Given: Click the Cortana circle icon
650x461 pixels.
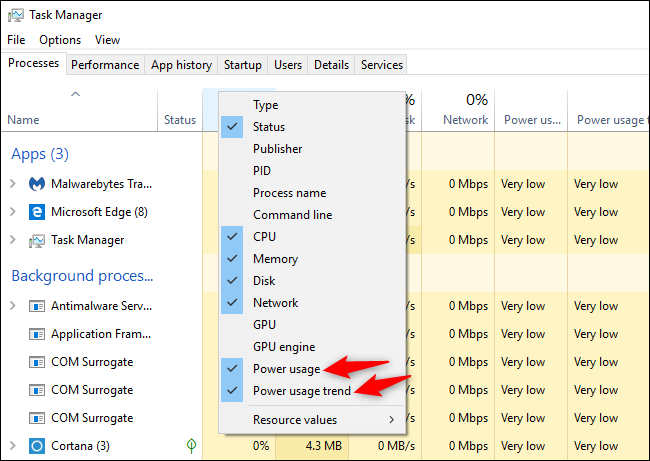Looking at the screenshot, I should 37,446.
